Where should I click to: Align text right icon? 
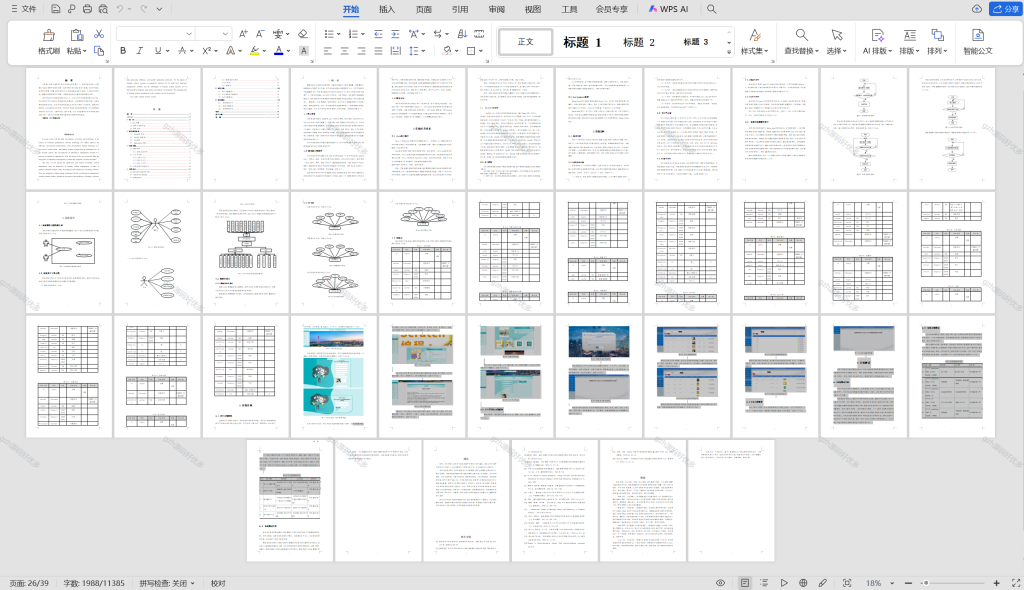[x=362, y=50]
